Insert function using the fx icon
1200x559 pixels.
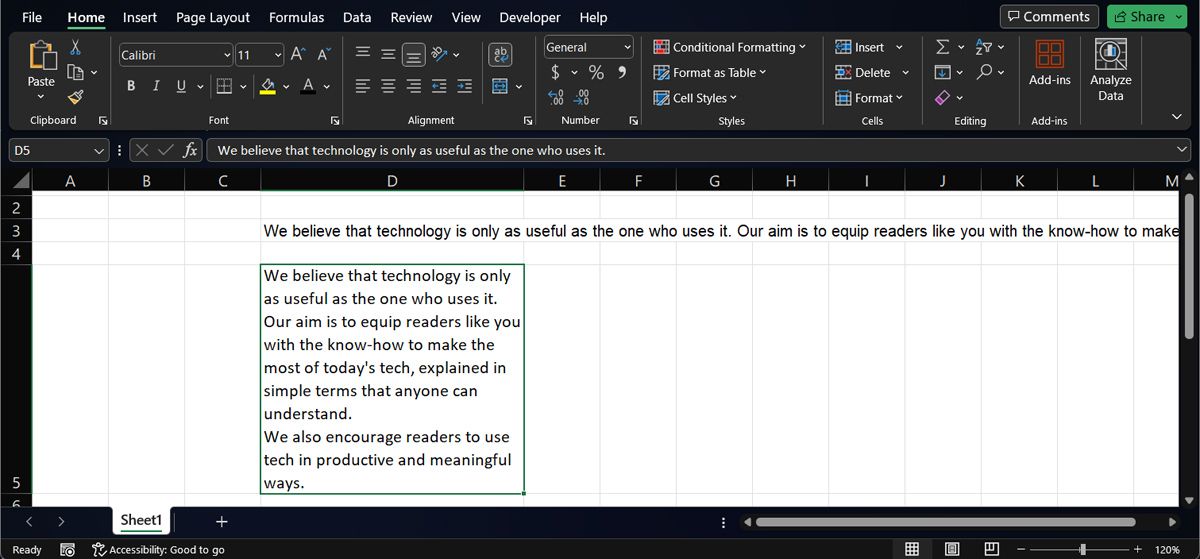pos(190,151)
